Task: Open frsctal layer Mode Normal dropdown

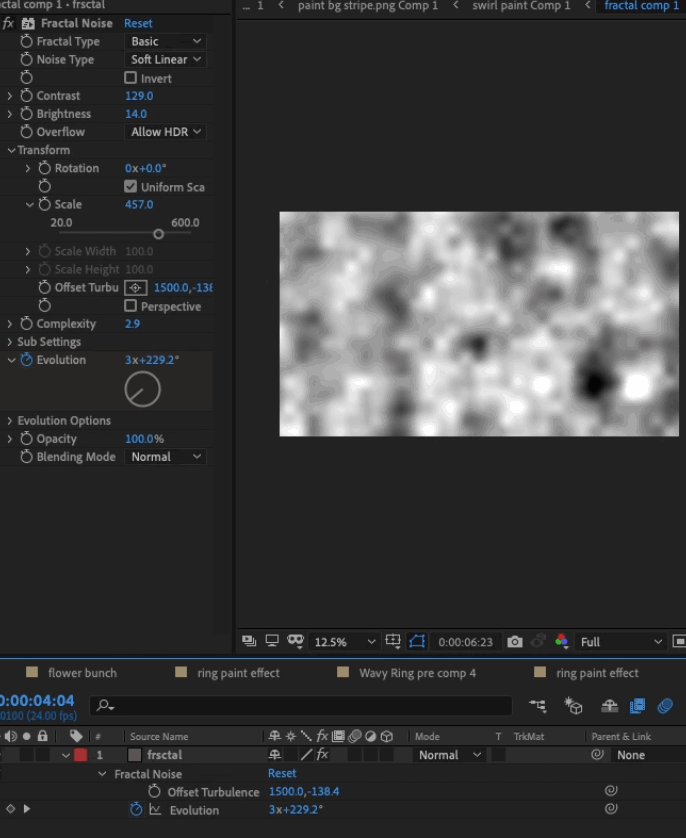Action: (449, 755)
